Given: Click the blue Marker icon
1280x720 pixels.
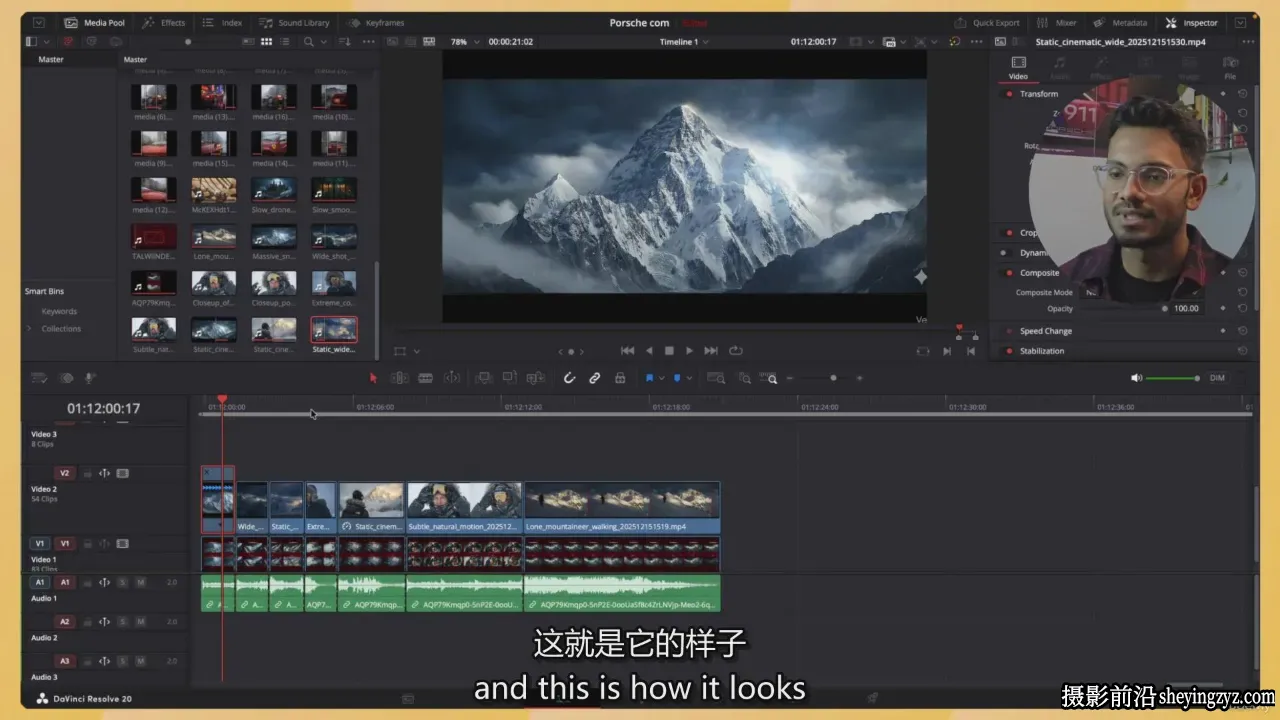Looking at the screenshot, I should pos(677,378).
